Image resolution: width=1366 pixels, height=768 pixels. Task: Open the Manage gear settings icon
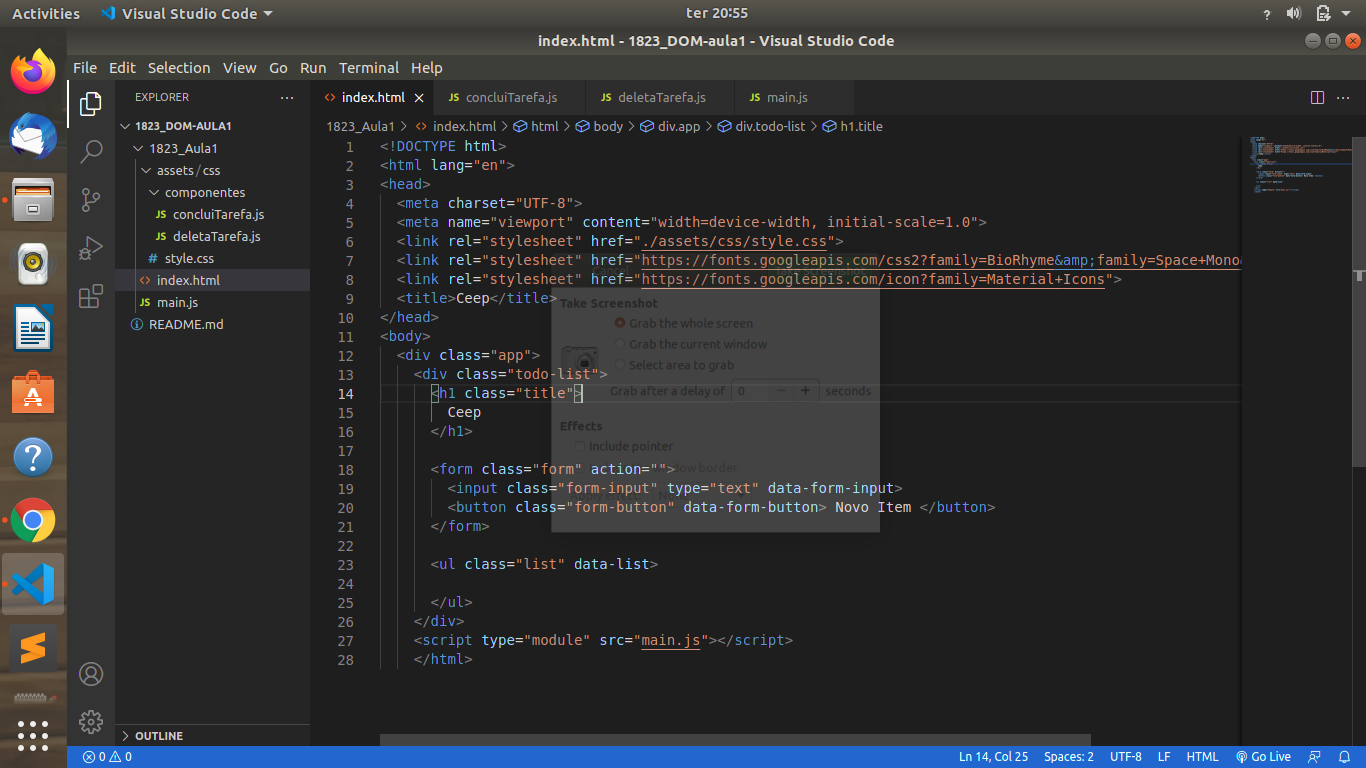click(x=91, y=721)
